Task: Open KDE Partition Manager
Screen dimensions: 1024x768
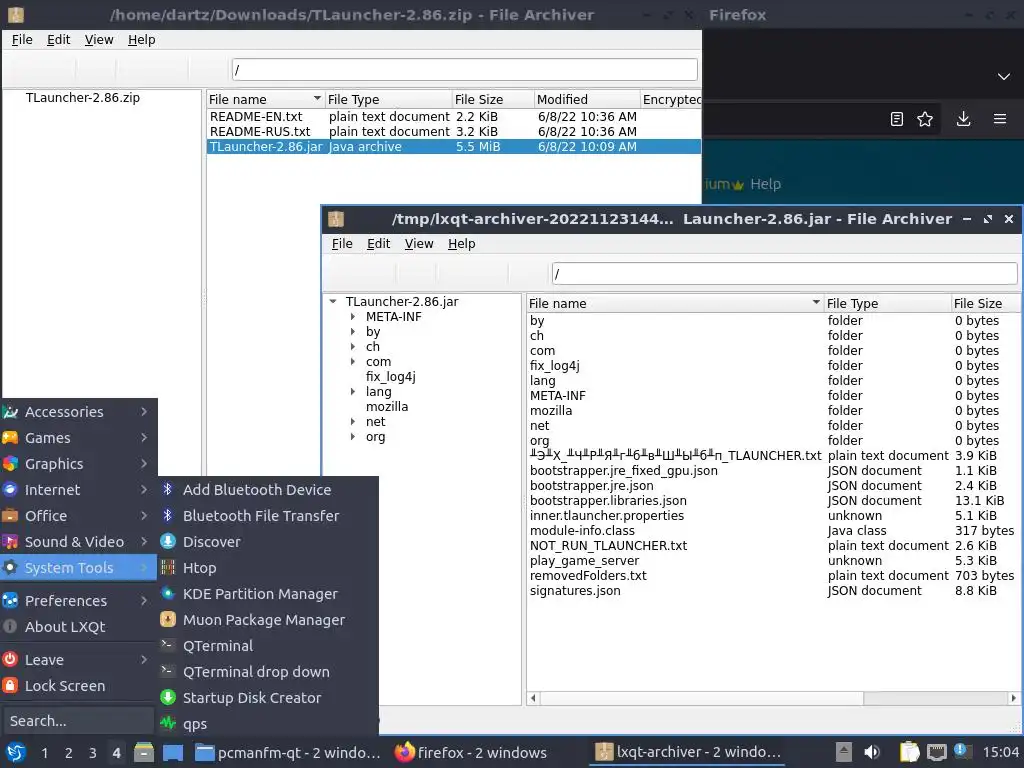Action: tap(268, 594)
